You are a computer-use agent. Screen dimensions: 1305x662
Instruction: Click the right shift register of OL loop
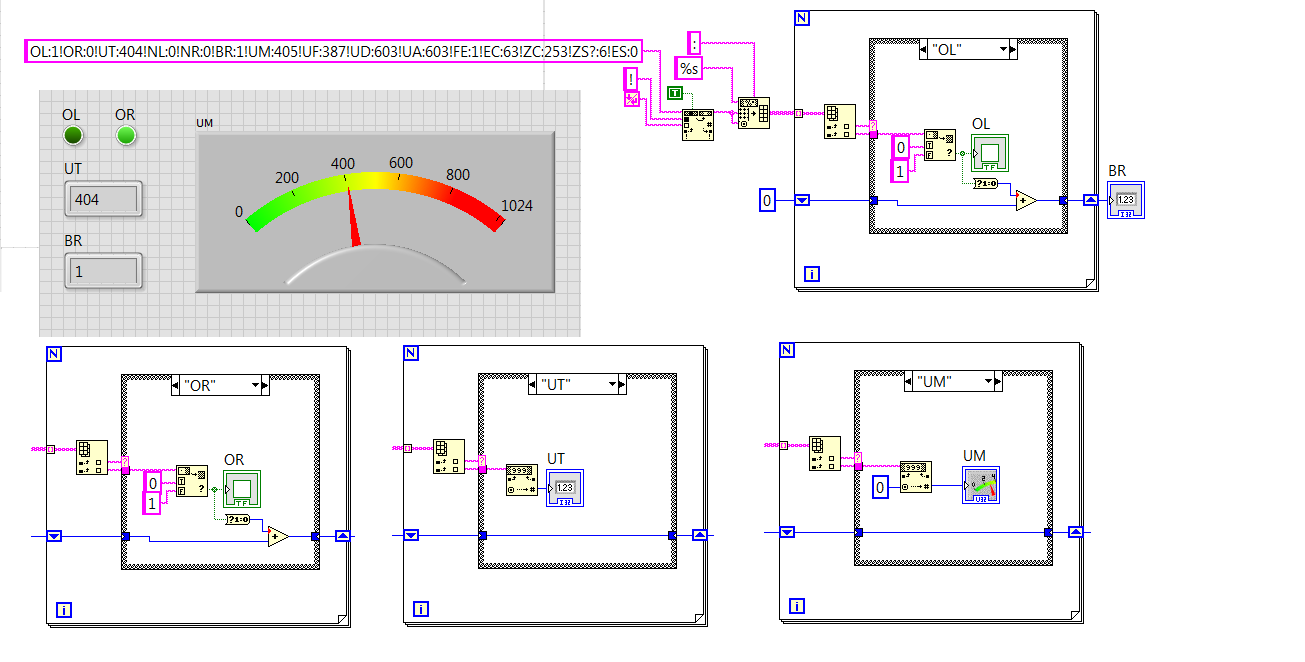click(1091, 200)
